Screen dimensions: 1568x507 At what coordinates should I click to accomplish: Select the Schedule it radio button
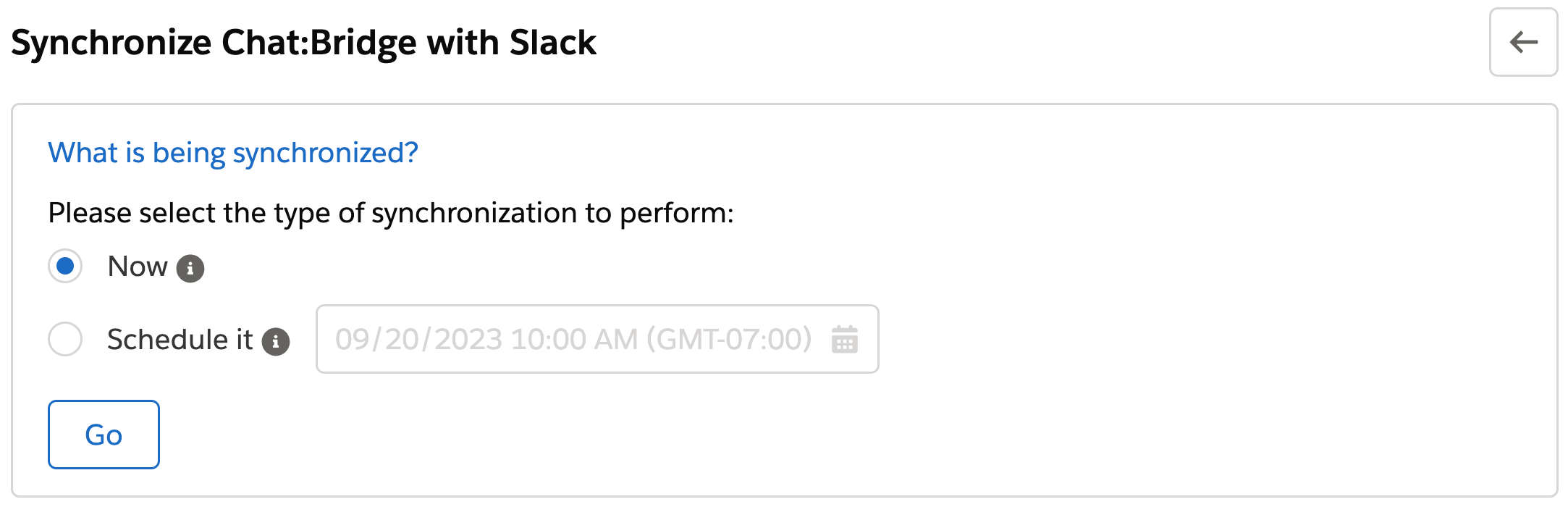point(65,339)
